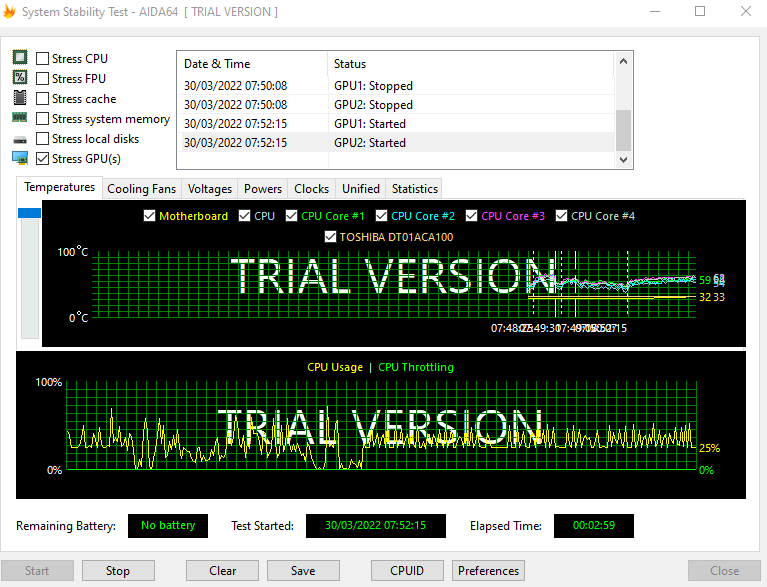Toggle the CPU Core #3 graph checkbox
767x587 pixels.
point(472,216)
